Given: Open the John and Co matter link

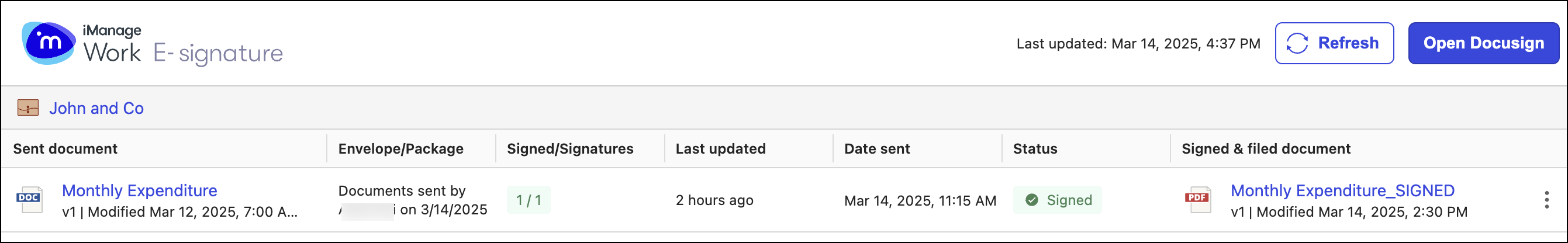Looking at the screenshot, I should coord(96,108).
